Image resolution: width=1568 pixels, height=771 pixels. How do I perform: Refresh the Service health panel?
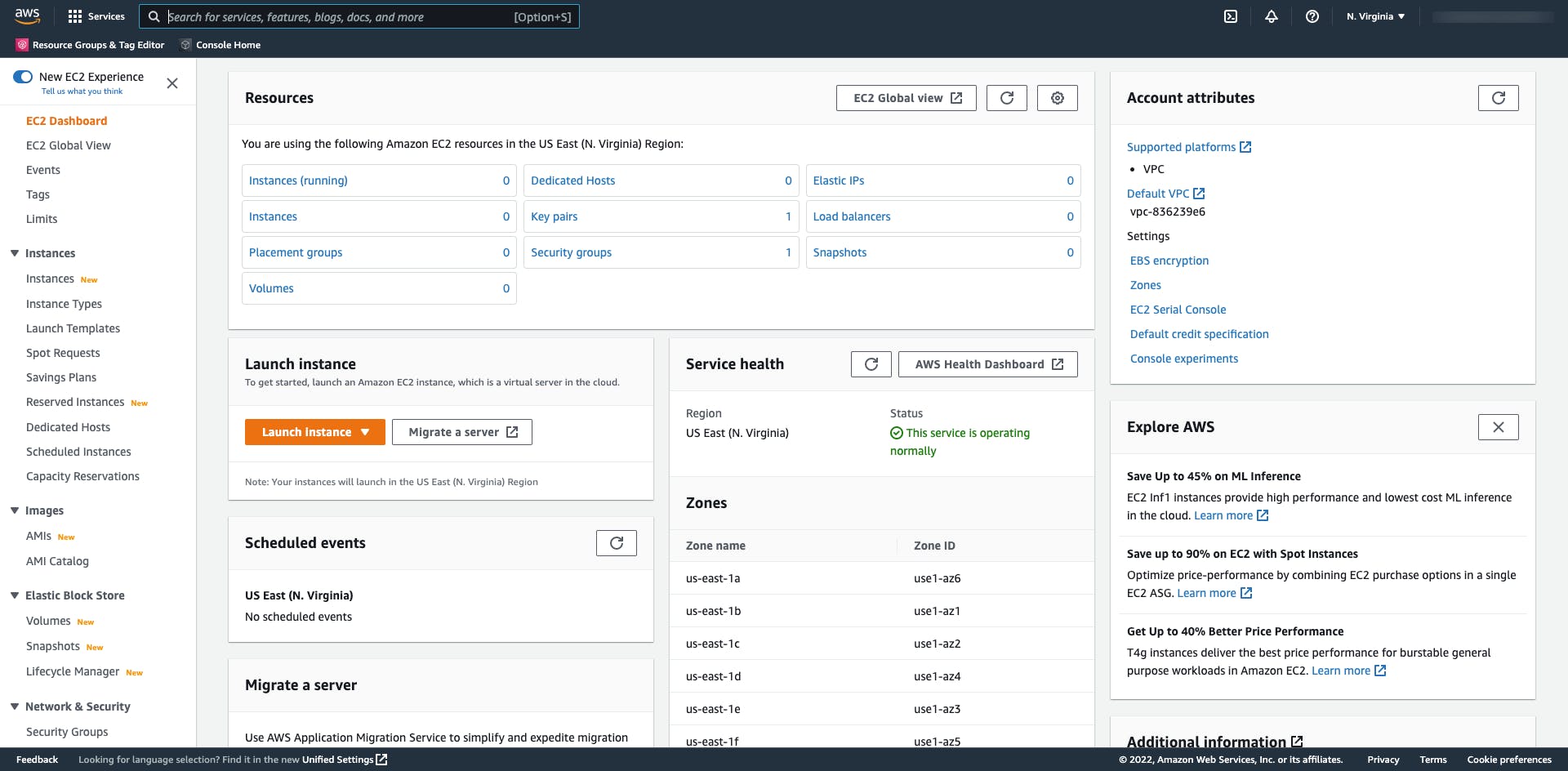871,364
